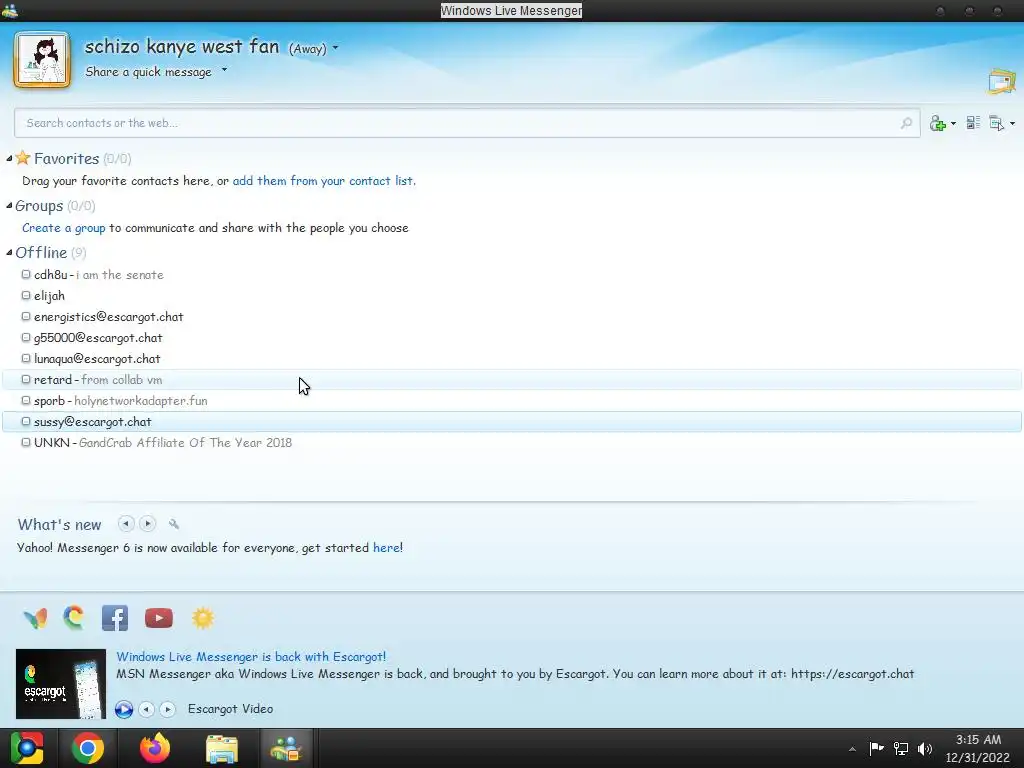Open Windows Live Messenger is back headline
Image resolution: width=1024 pixels, height=768 pixels.
point(251,656)
